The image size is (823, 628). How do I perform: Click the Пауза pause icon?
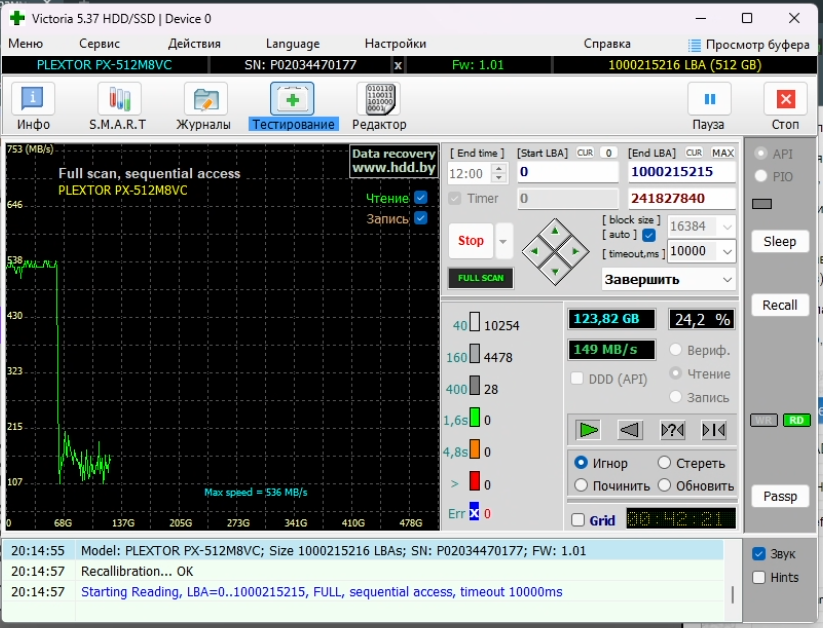click(x=709, y=99)
